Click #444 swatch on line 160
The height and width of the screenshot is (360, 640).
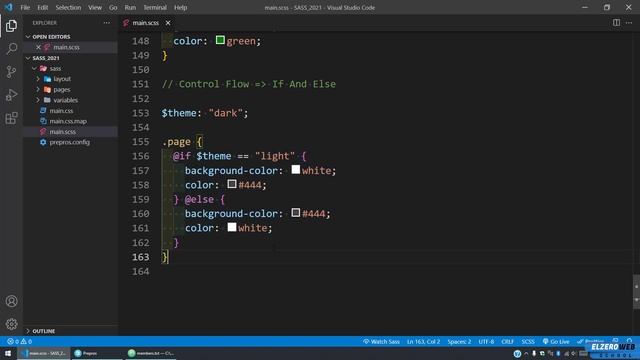click(296, 213)
